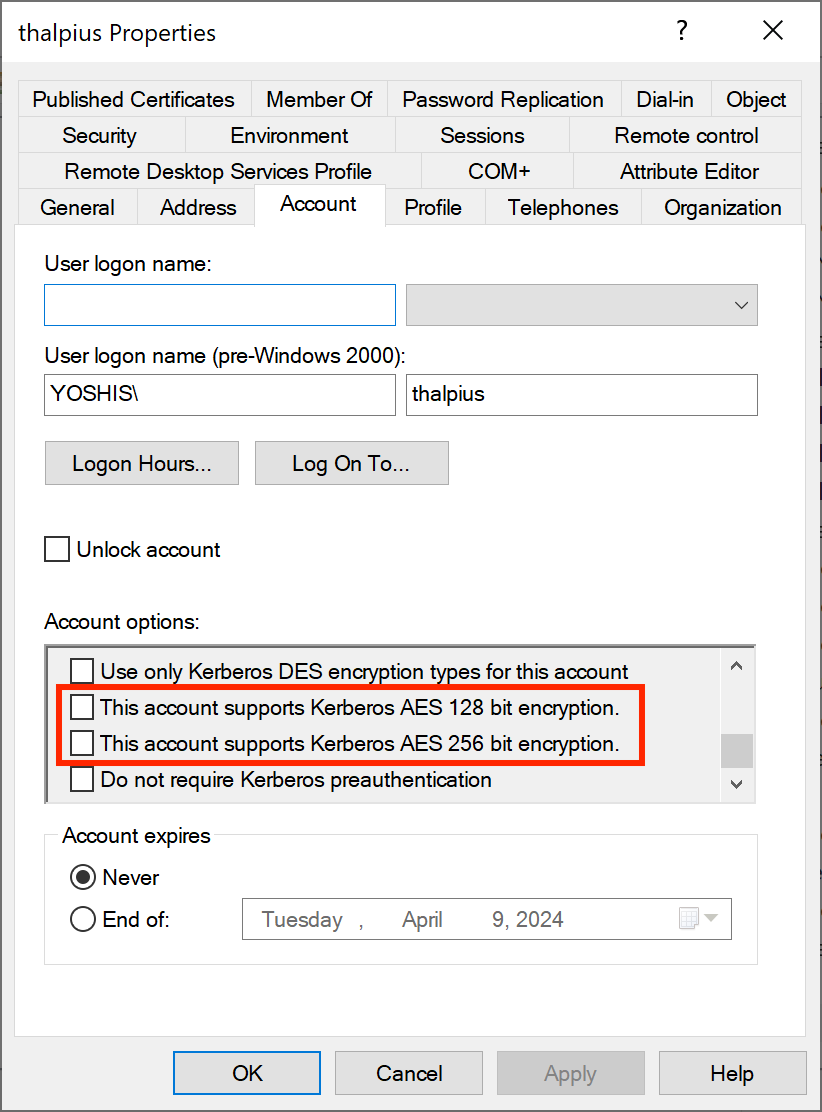The width and height of the screenshot is (822, 1112).
Task: Go to the Security tab
Action: (x=99, y=136)
